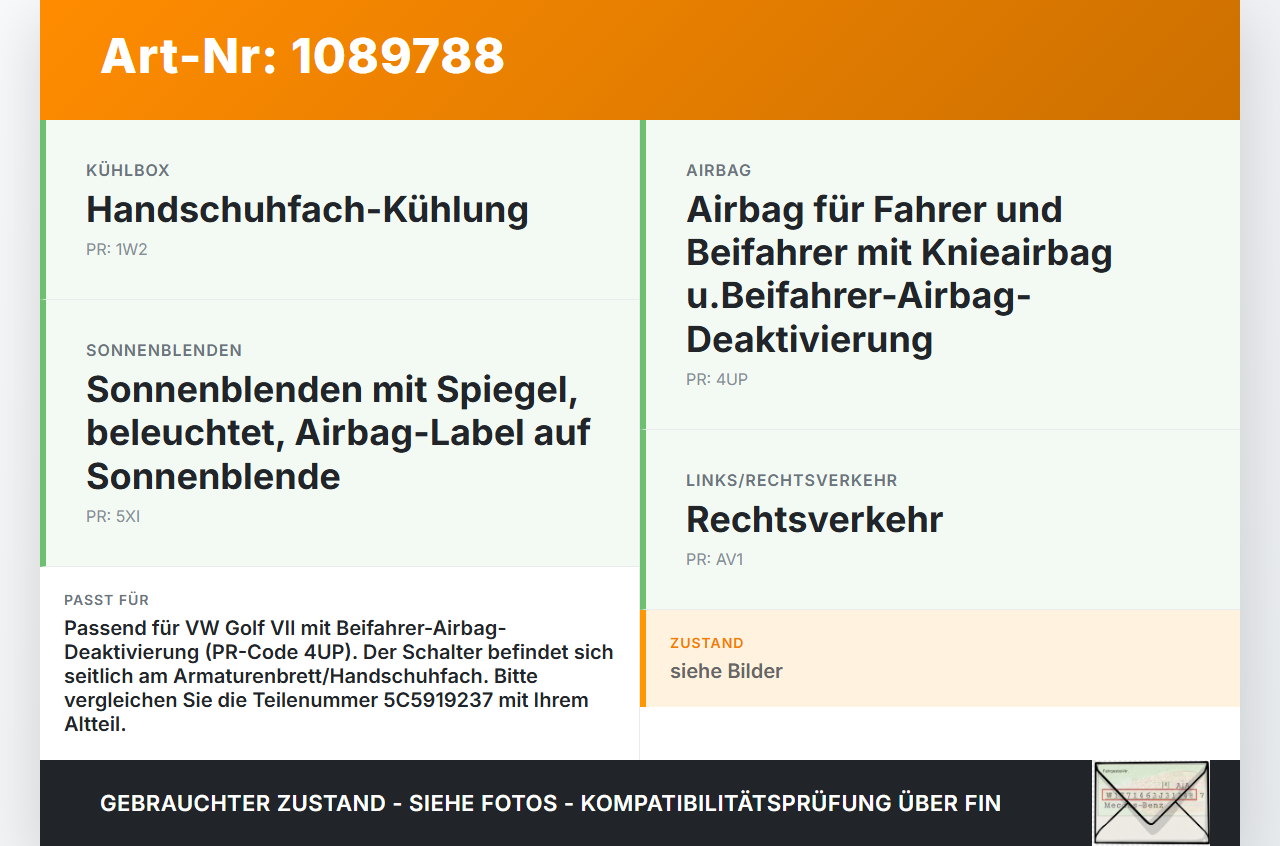Click the LINKS/RECHTSVERKEHR label
The image size is (1280, 846).
point(792,481)
